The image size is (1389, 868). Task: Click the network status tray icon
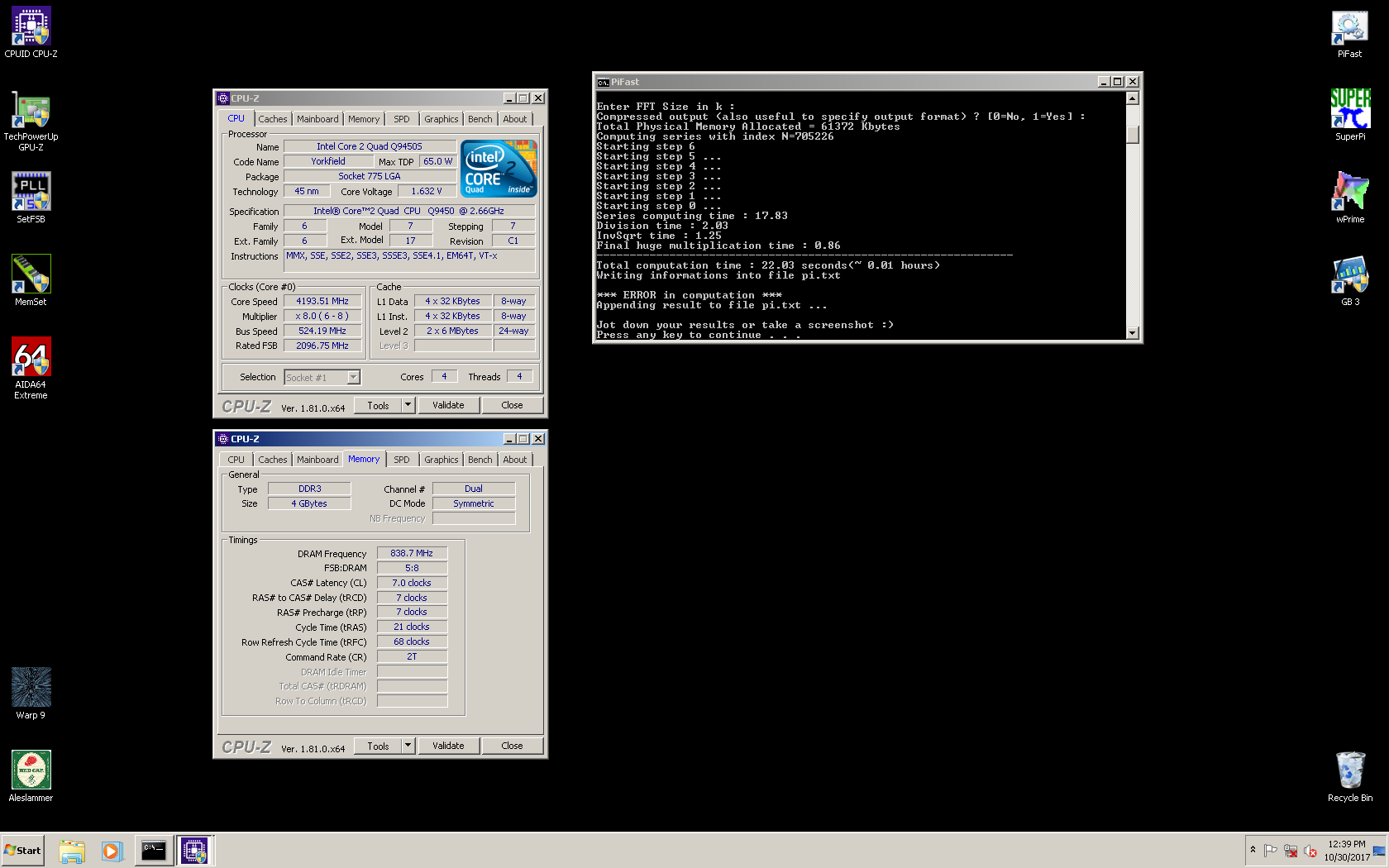pyautogui.click(x=1291, y=851)
